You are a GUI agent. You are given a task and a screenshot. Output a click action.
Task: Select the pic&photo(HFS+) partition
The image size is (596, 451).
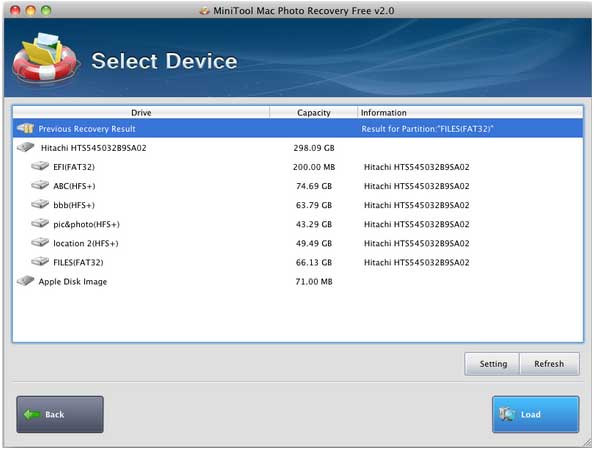(x=298, y=223)
